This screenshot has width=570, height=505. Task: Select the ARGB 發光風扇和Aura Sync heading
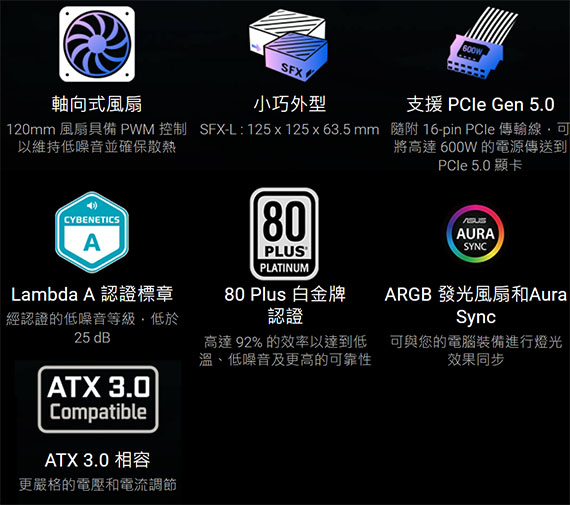(475, 305)
